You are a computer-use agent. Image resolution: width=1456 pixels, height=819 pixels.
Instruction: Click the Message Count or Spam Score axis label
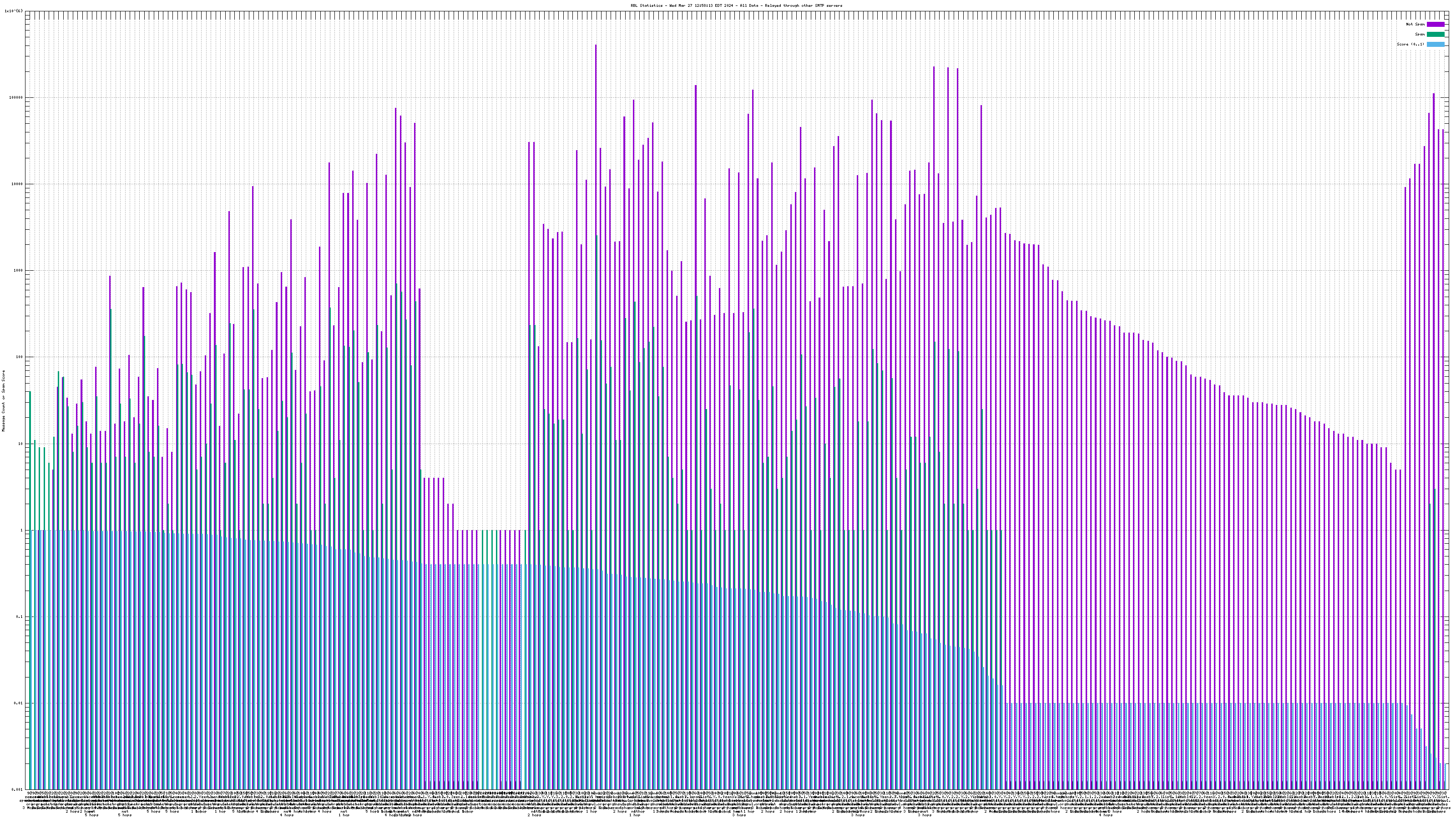click(x=3, y=401)
